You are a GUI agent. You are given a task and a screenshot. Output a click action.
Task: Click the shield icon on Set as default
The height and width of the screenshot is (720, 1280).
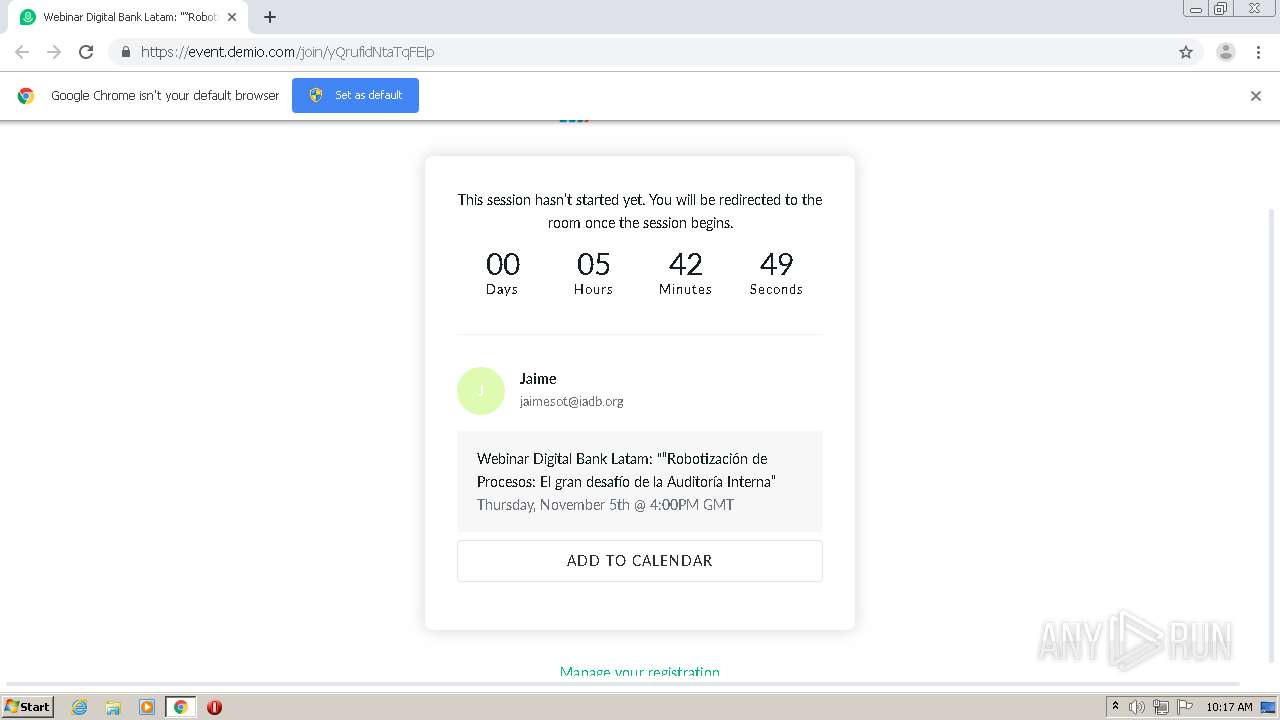pos(316,95)
